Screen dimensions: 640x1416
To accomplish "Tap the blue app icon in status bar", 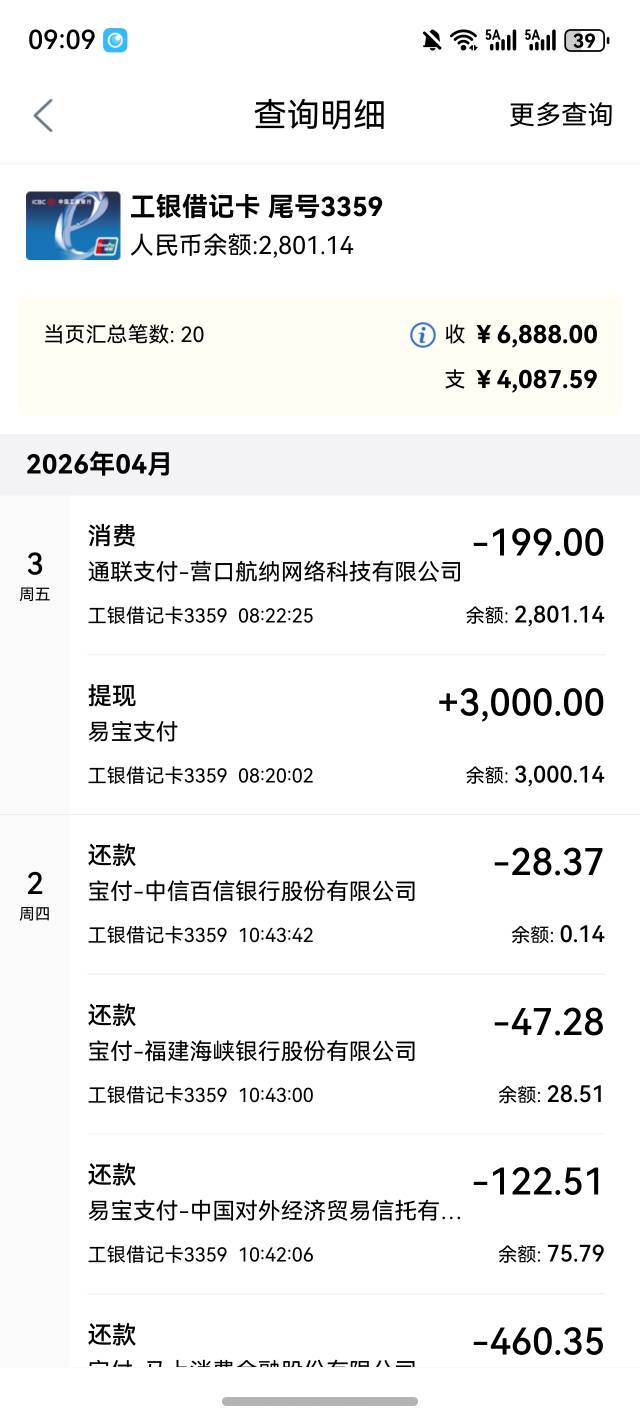I will click(116, 40).
